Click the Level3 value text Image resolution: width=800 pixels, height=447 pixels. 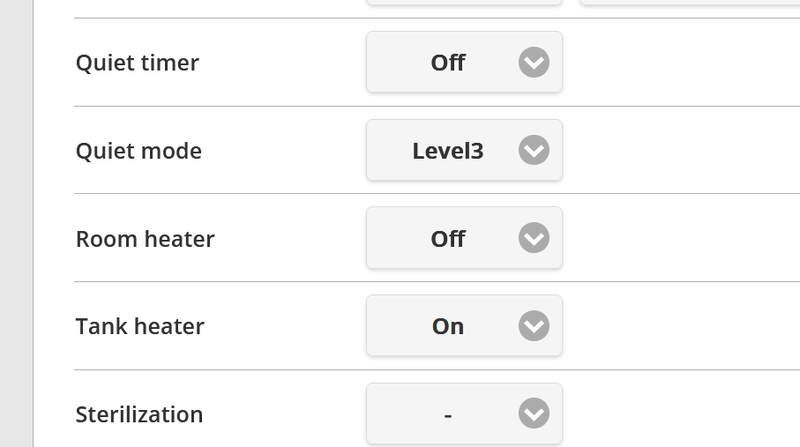[x=447, y=152]
